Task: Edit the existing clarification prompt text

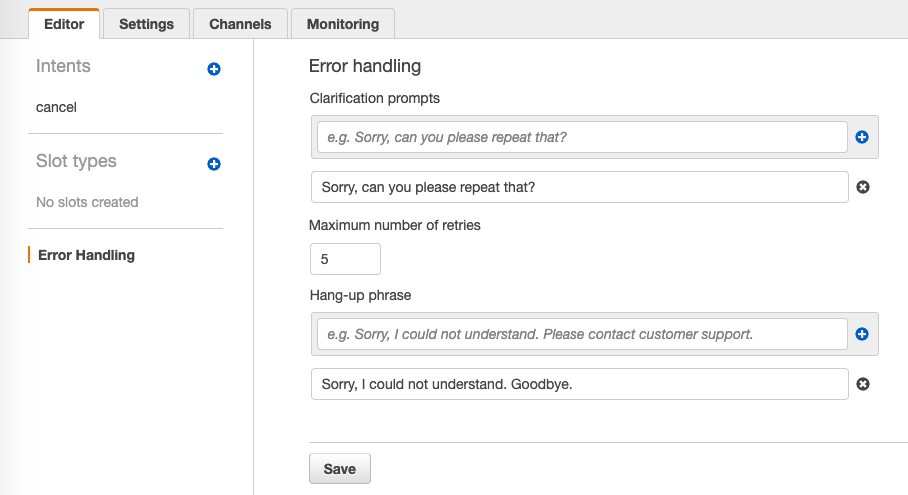Action: (580, 187)
